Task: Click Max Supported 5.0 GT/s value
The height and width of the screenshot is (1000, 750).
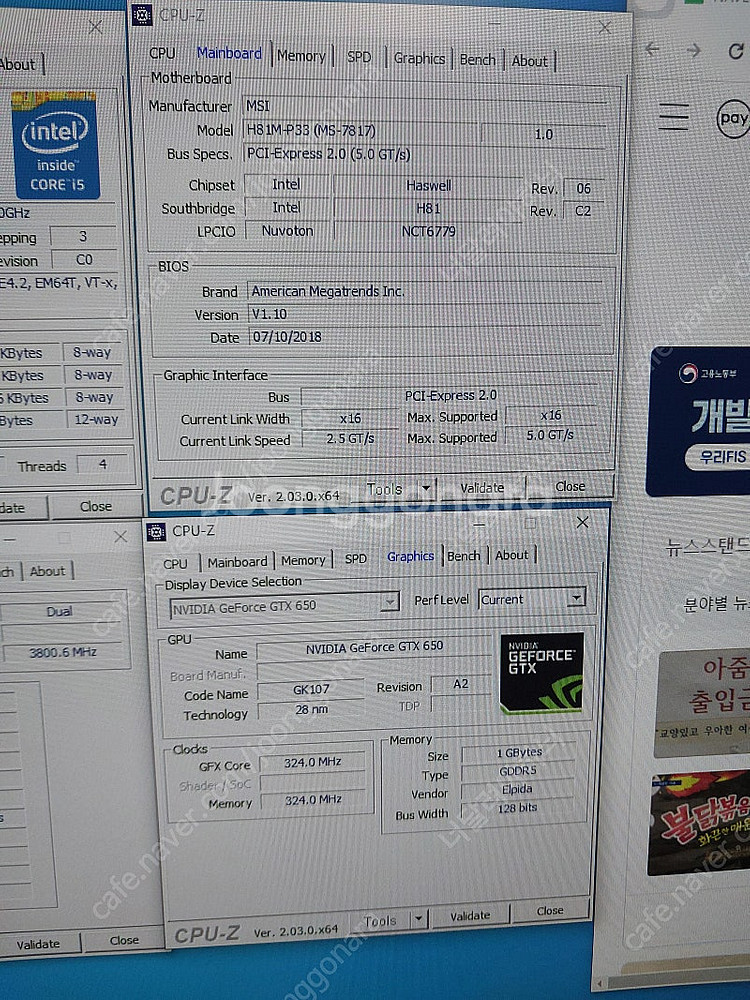Action: (550, 435)
